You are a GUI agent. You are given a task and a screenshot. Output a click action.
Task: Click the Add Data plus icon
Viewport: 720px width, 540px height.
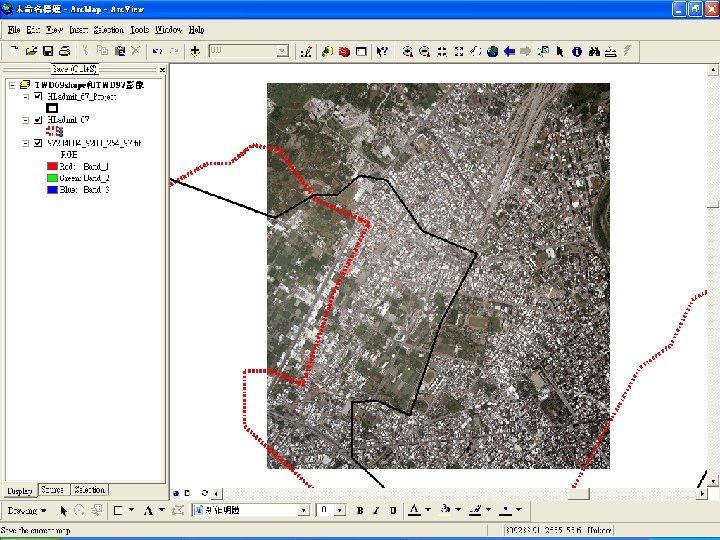[x=195, y=51]
